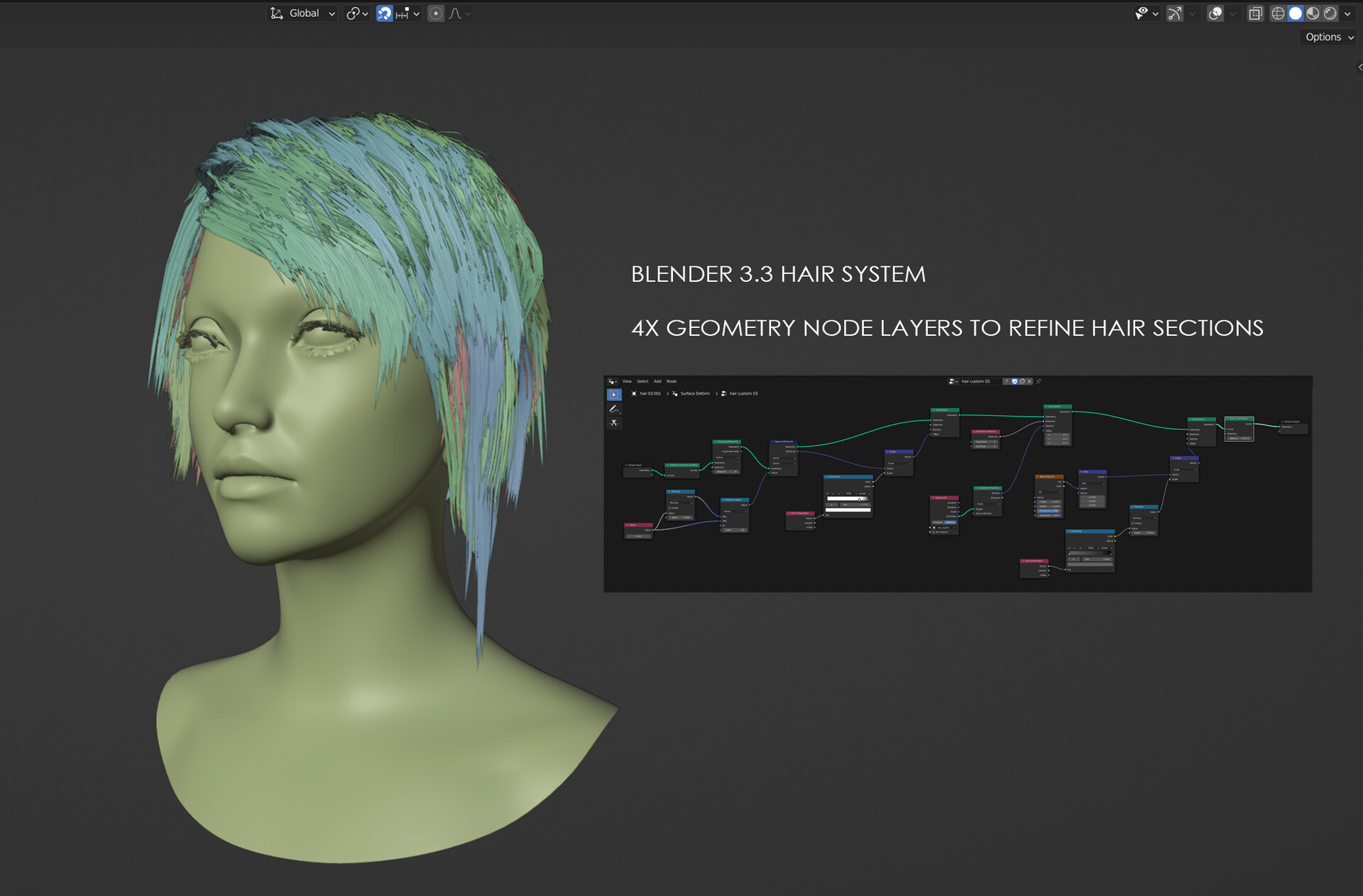This screenshot has height=896, width=1363.
Task: Switch viewport to Material Preview shading
Action: click(x=1311, y=13)
